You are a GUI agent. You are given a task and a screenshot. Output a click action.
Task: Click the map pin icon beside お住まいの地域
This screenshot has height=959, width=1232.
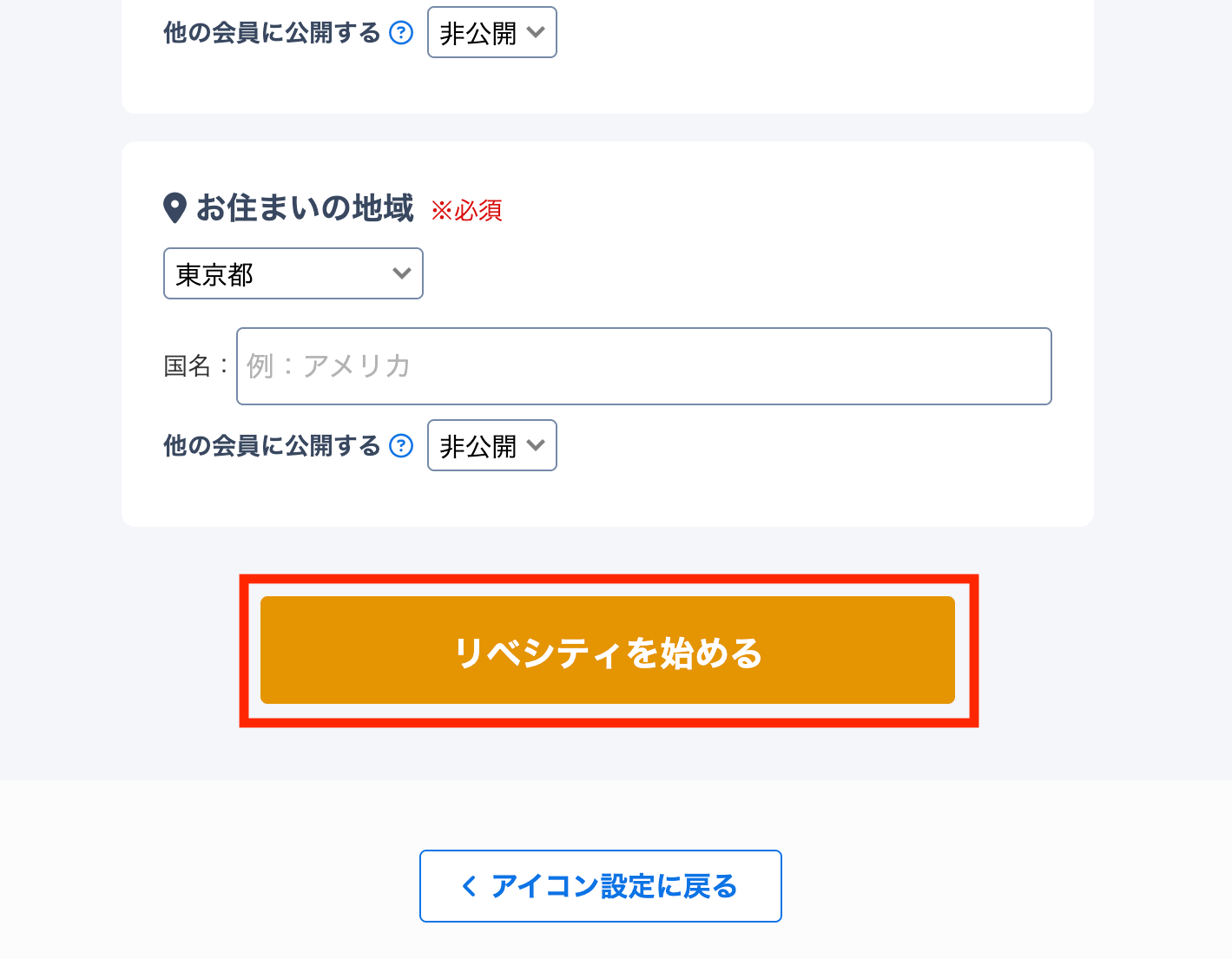tap(175, 208)
